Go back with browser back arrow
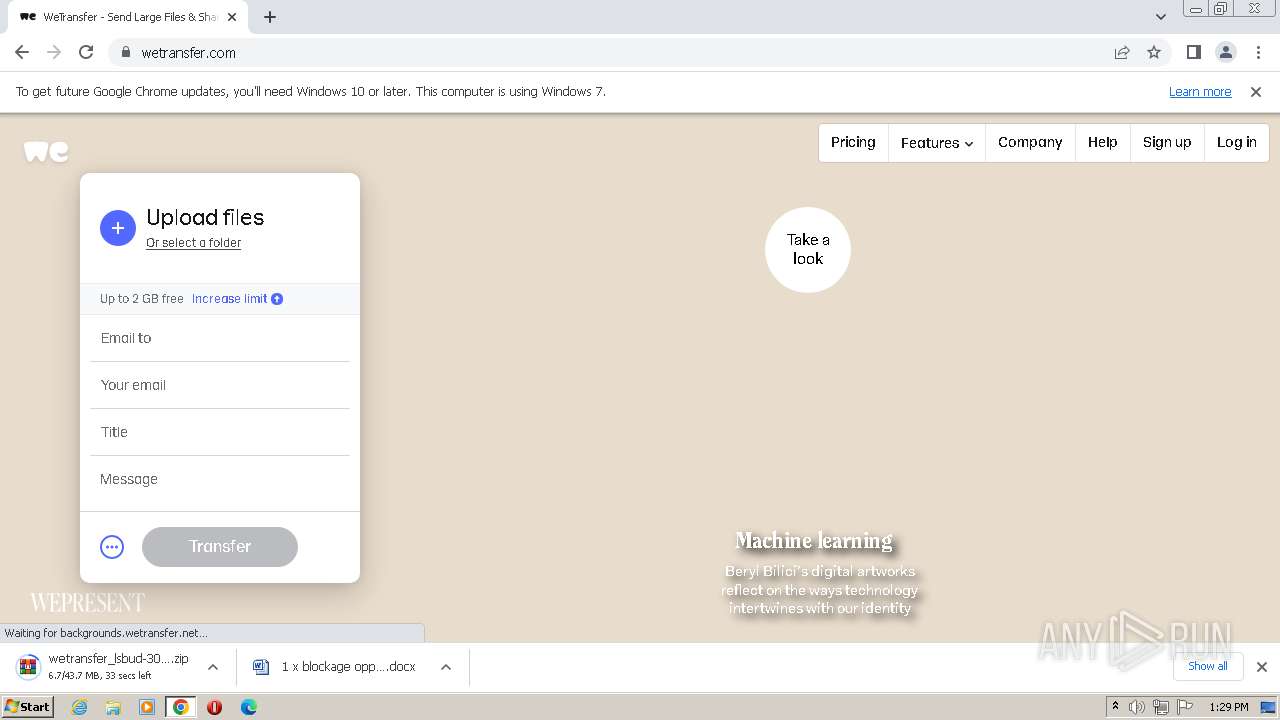The height and width of the screenshot is (720, 1280). coord(22,52)
